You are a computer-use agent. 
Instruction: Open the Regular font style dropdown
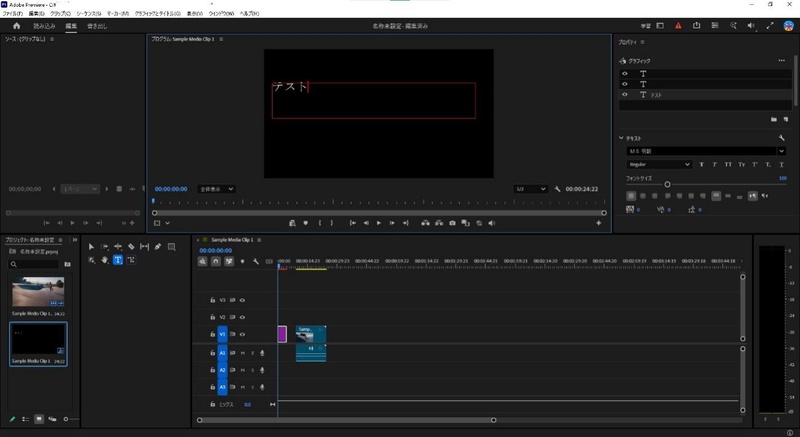[x=659, y=165]
